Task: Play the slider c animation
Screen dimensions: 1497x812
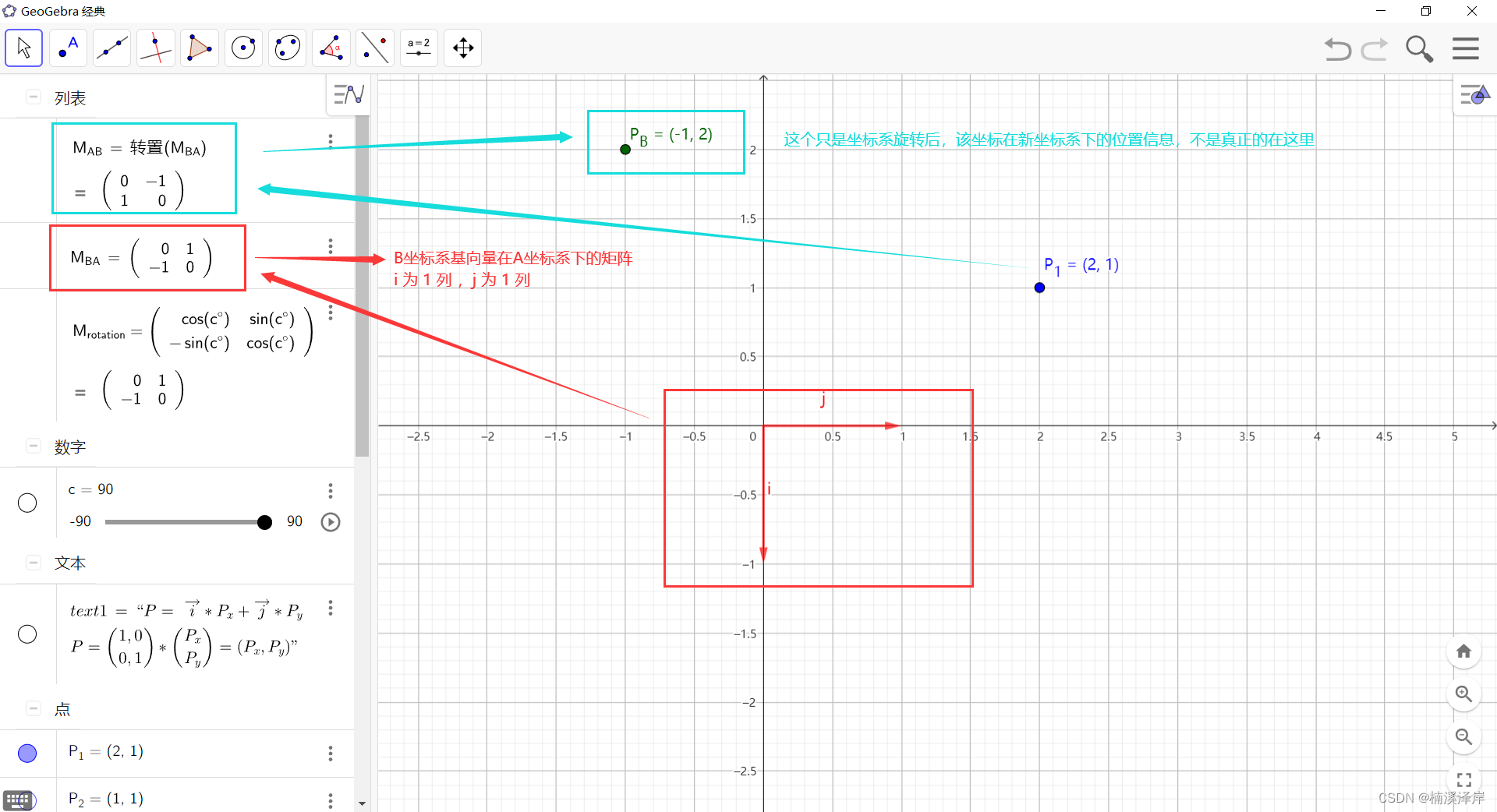Action: click(x=331, y=522)
